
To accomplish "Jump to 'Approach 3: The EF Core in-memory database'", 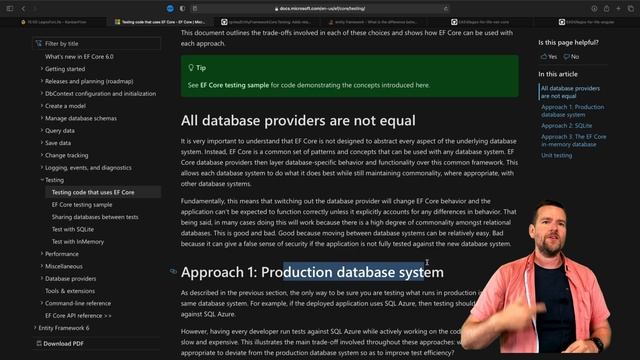I will click(x=573, y=140).
